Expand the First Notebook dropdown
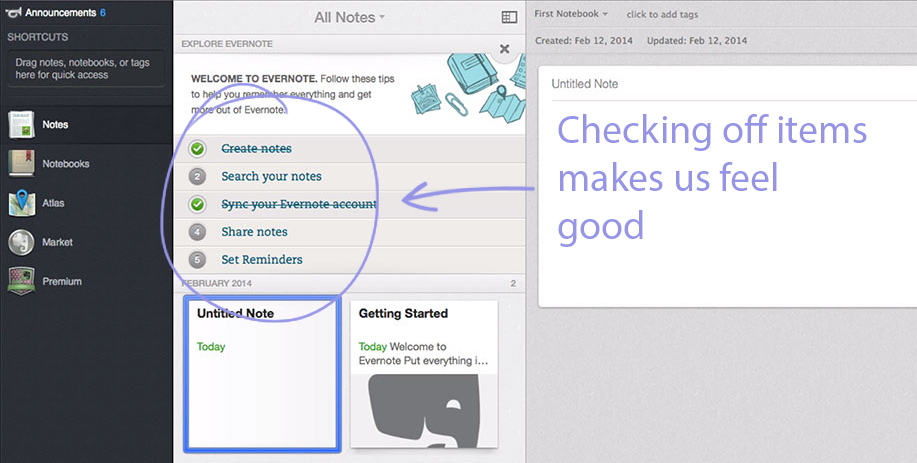 tap(571, 13)
